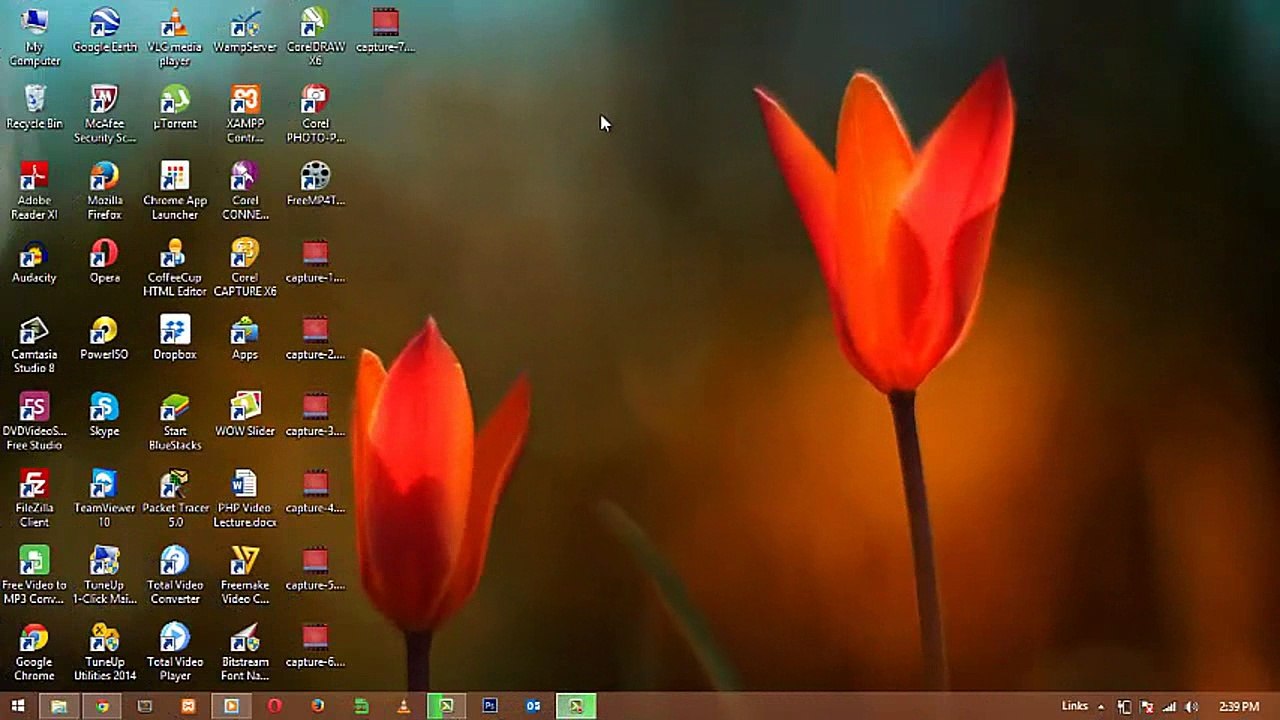Click the TuneUp Utilities 2014 icon
This screenshot has width=1280, height=720.
coord(104,653)
